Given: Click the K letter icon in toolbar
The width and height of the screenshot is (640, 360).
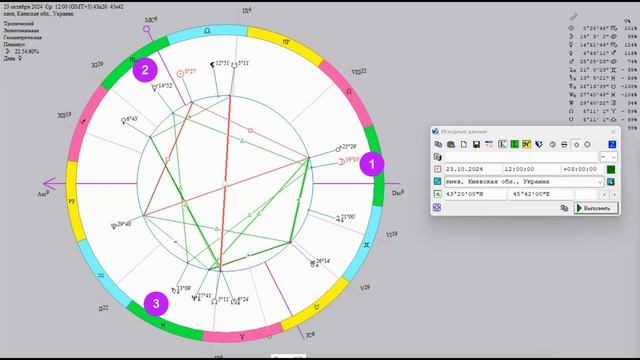Looking at the screenshot, I should click(502, 144).
